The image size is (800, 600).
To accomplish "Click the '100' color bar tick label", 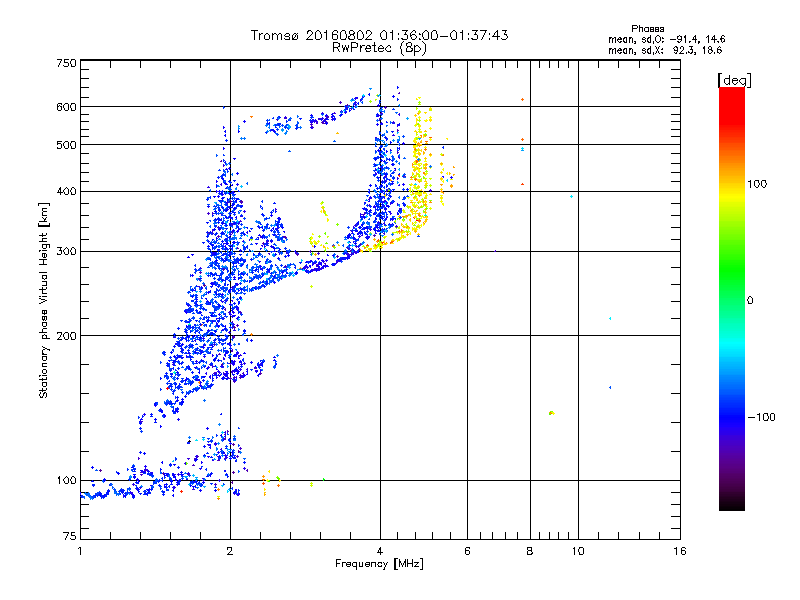I will click(757, 184).
